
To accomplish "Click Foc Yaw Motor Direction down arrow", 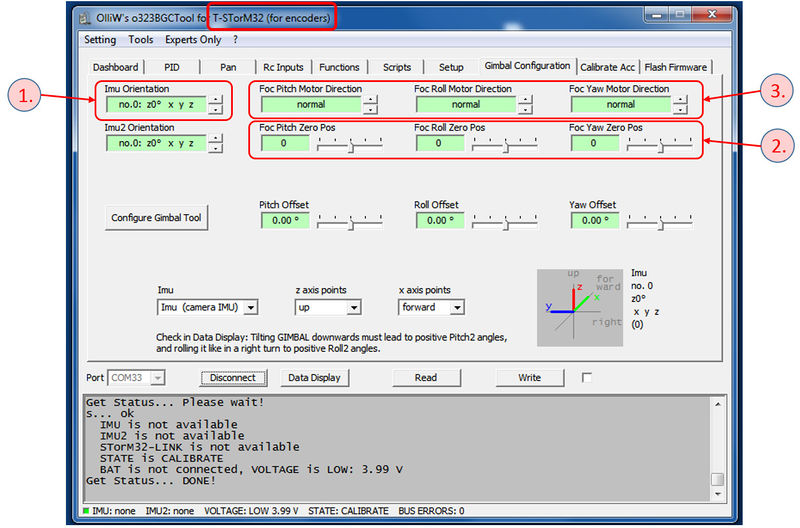I will [x=680, y=109].
